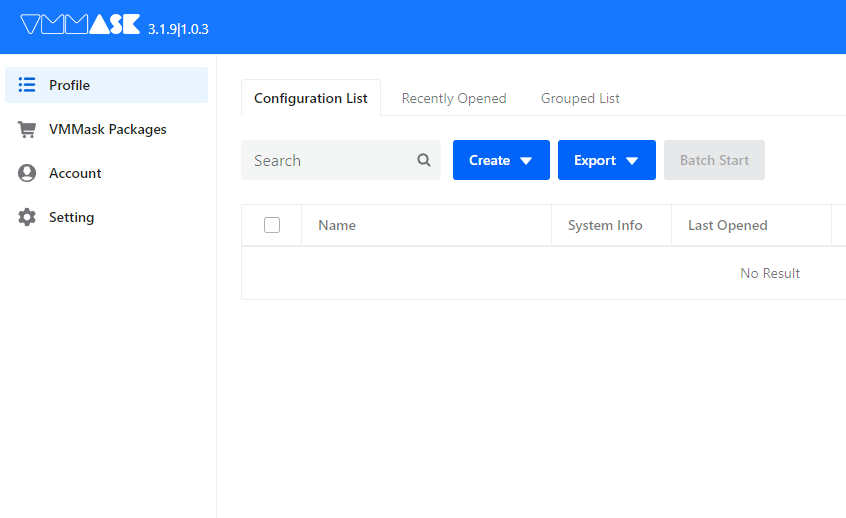This screenshot has height=518, width=846.
Task: Expand the Export dropdown arrow
Action: 632,161
